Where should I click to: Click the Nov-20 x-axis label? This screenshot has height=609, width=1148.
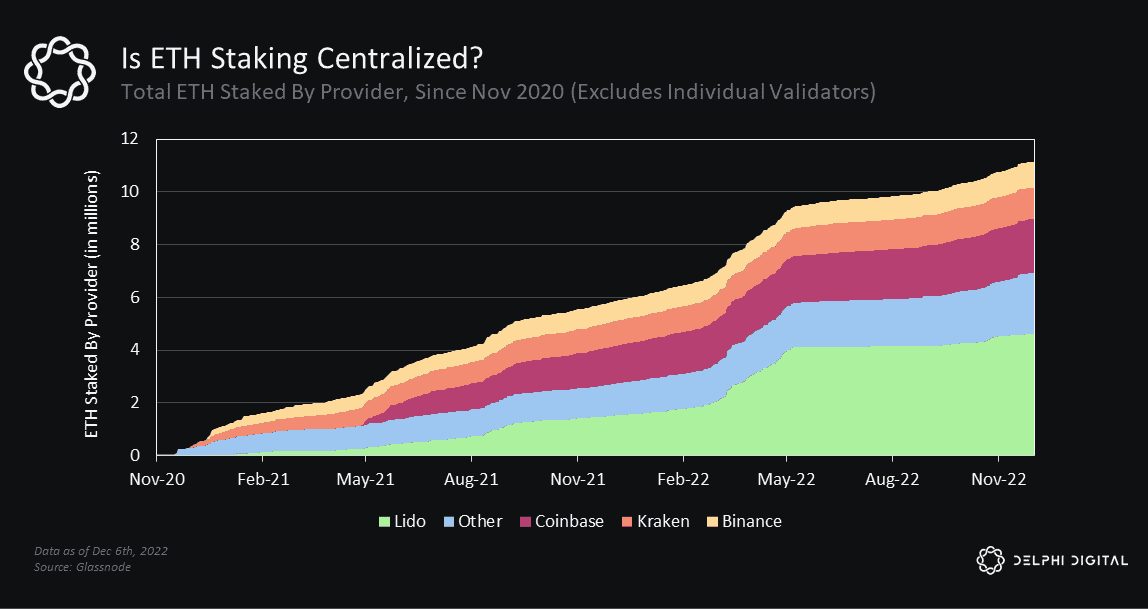[157, 479]
